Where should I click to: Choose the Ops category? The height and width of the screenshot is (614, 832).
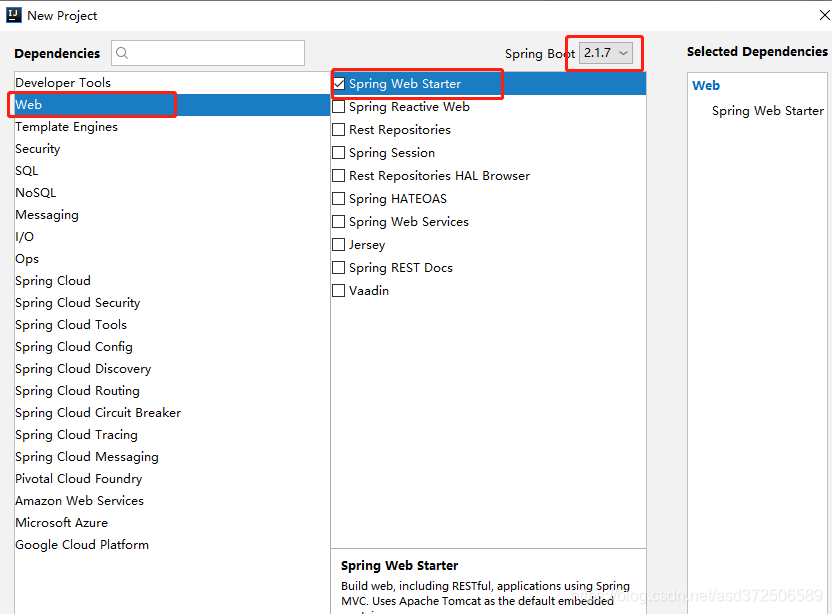pyautogui.click(x=172, y=259)
